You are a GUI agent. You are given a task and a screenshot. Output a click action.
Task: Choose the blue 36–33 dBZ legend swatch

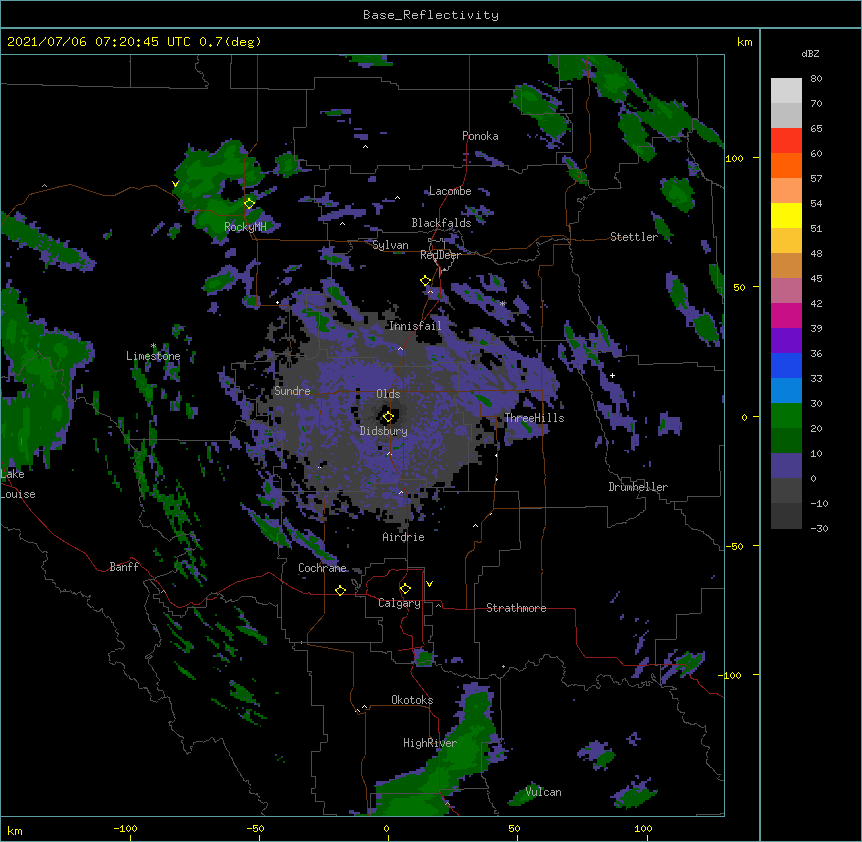pyautogui.click(x=786, y=365)
